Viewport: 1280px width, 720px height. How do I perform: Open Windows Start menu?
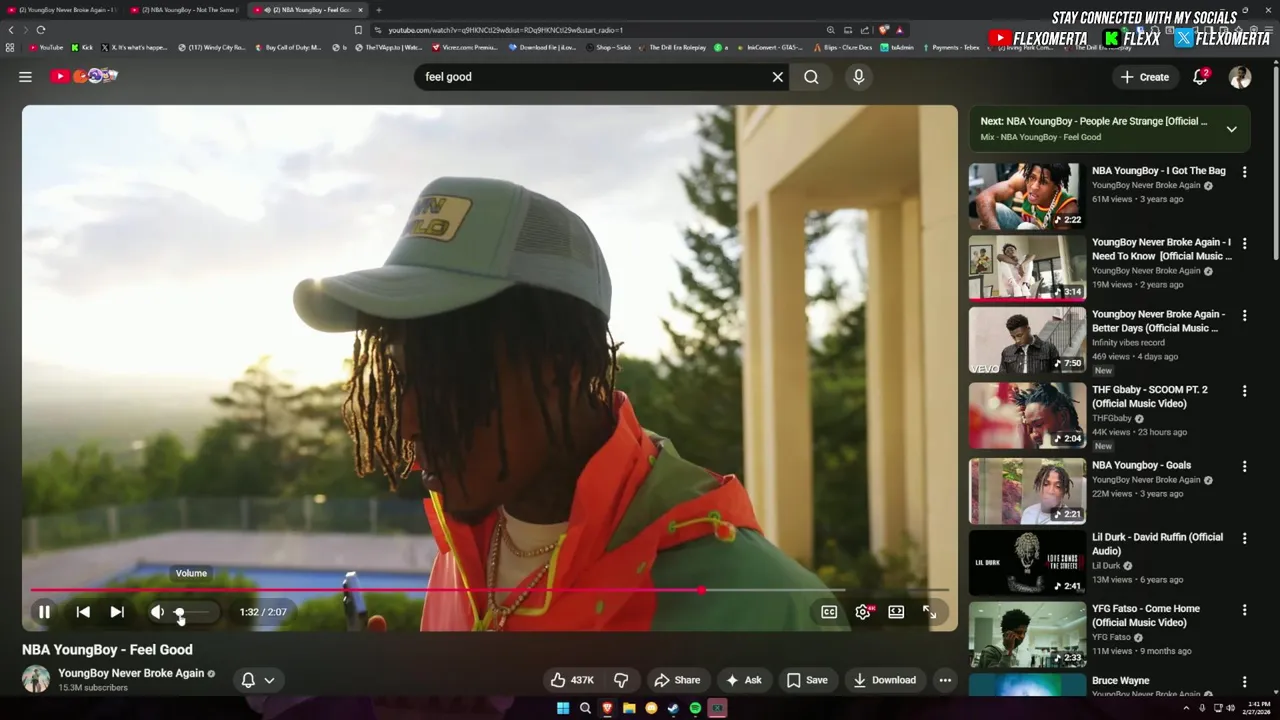[563, 708]
